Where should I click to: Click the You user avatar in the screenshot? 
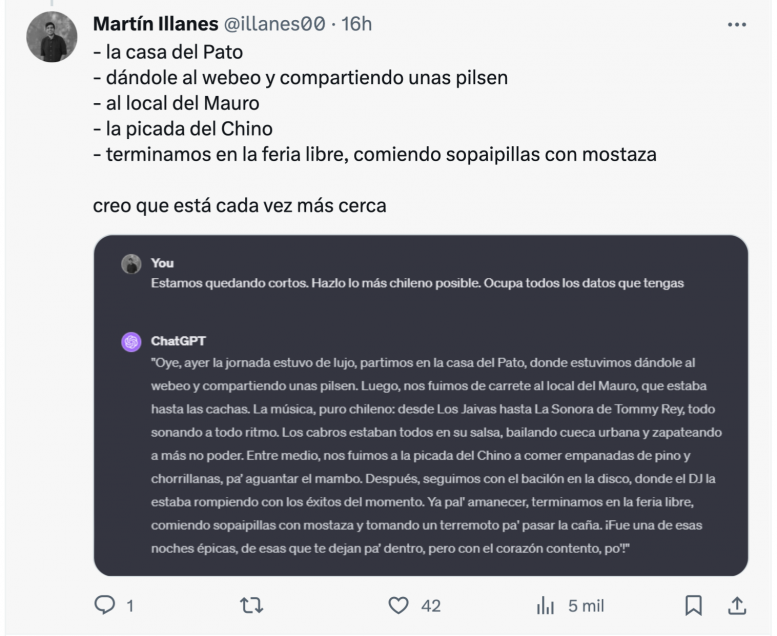[130, 264]
